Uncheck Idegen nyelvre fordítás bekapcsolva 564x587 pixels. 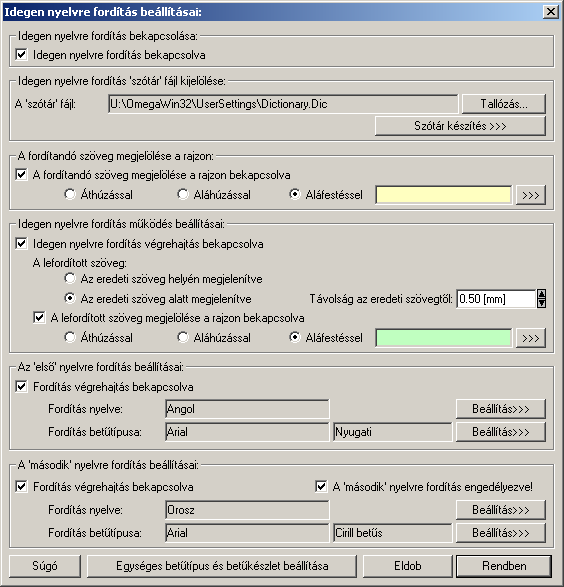click(x=21, y=55)
